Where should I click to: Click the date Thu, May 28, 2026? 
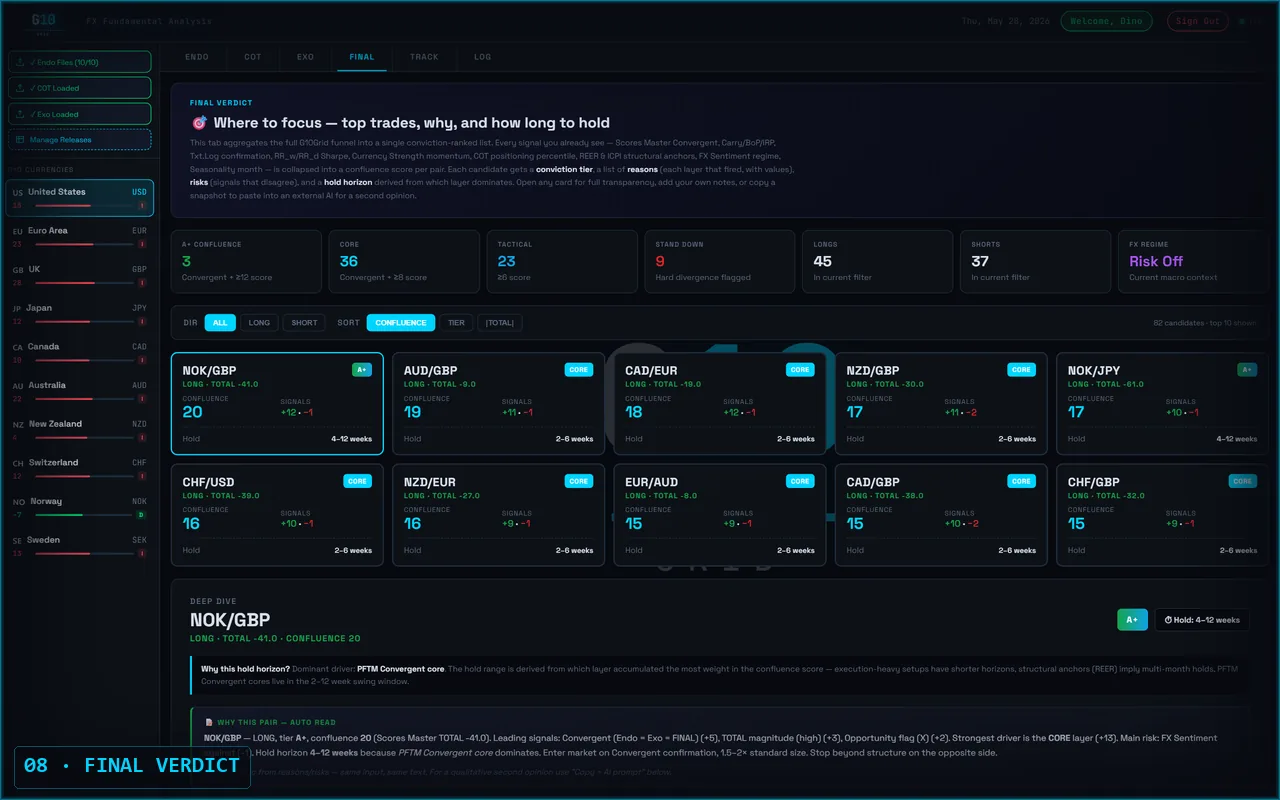point(1004,21)
